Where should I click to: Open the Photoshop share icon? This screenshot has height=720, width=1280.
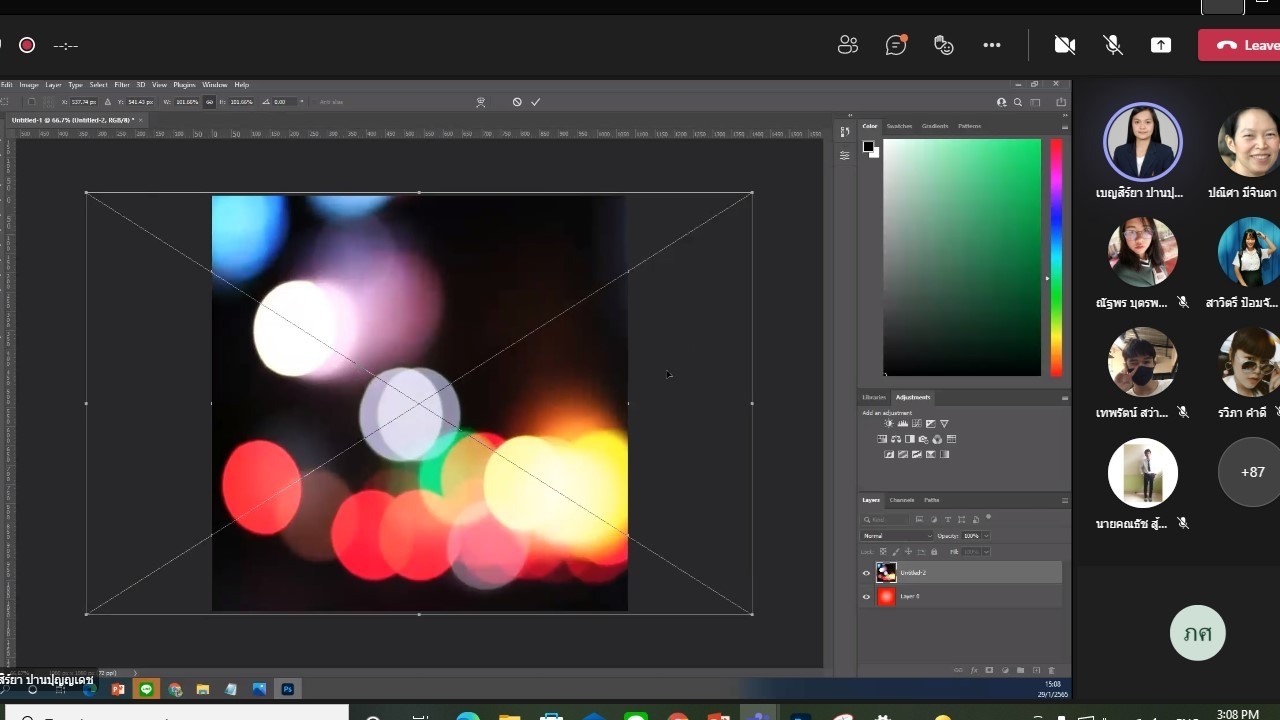(1061, 102)
